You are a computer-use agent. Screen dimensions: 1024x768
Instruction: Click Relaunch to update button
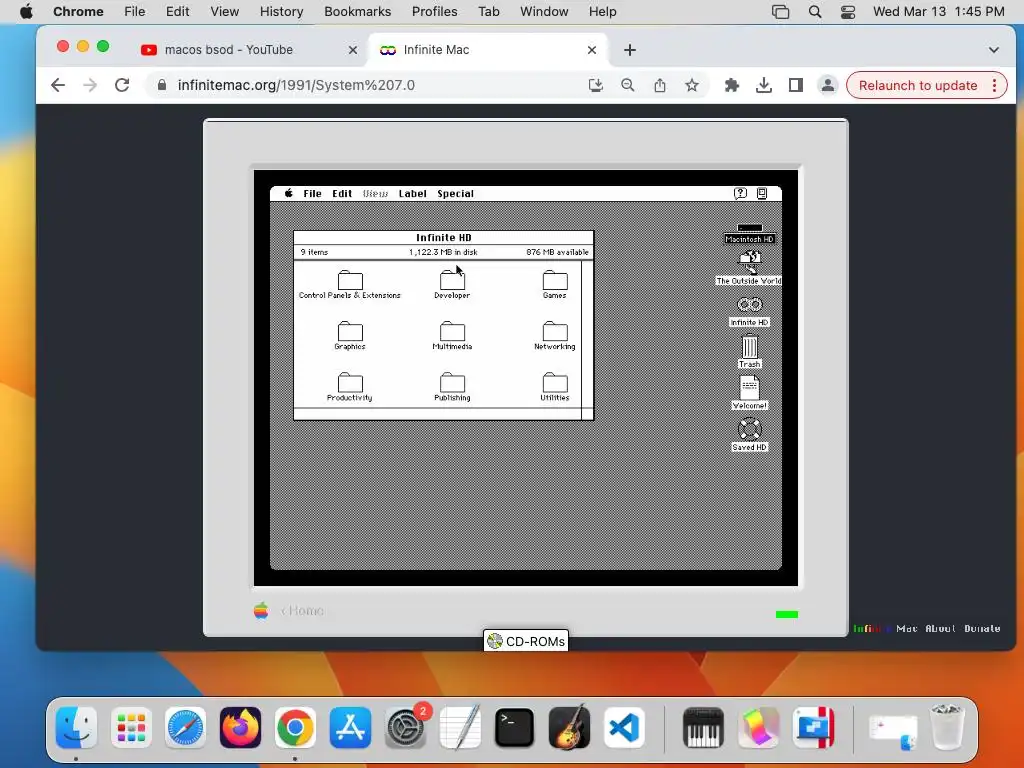(x=918, y=85)
